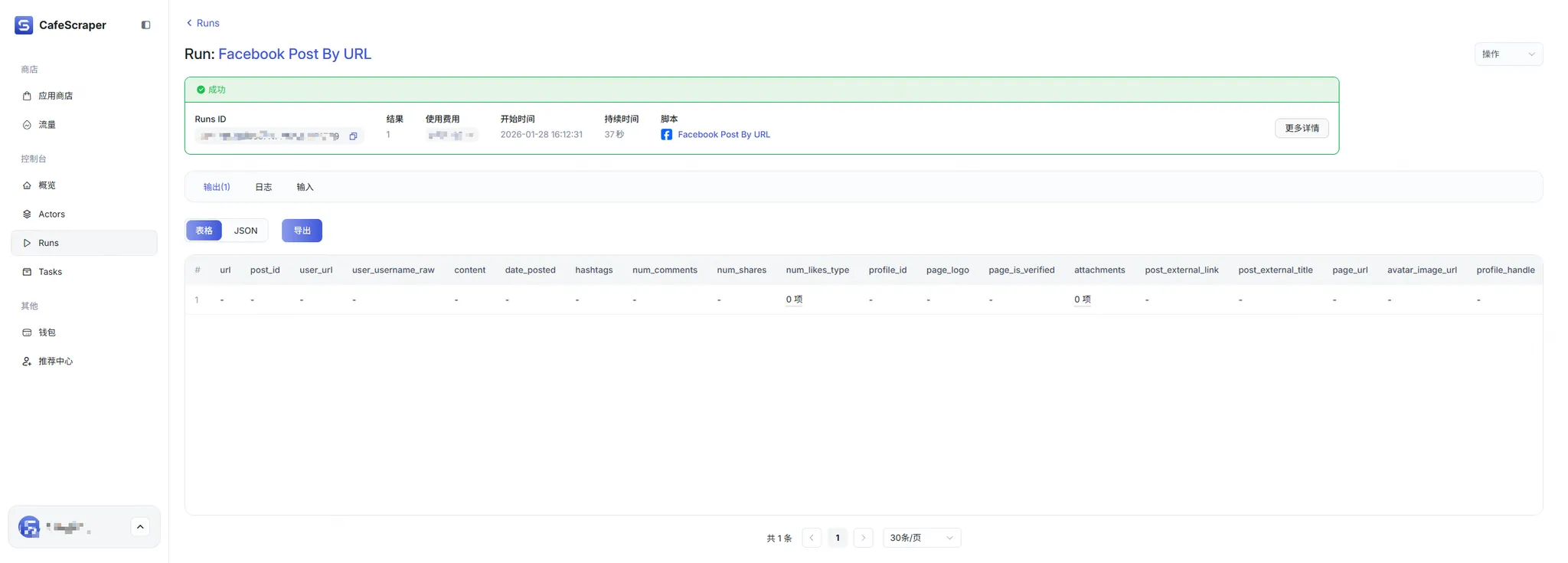Click the Facebook icon beside the script name
Image resolution: width=1568 pixels, height=563 pixels.
[666, 135]
